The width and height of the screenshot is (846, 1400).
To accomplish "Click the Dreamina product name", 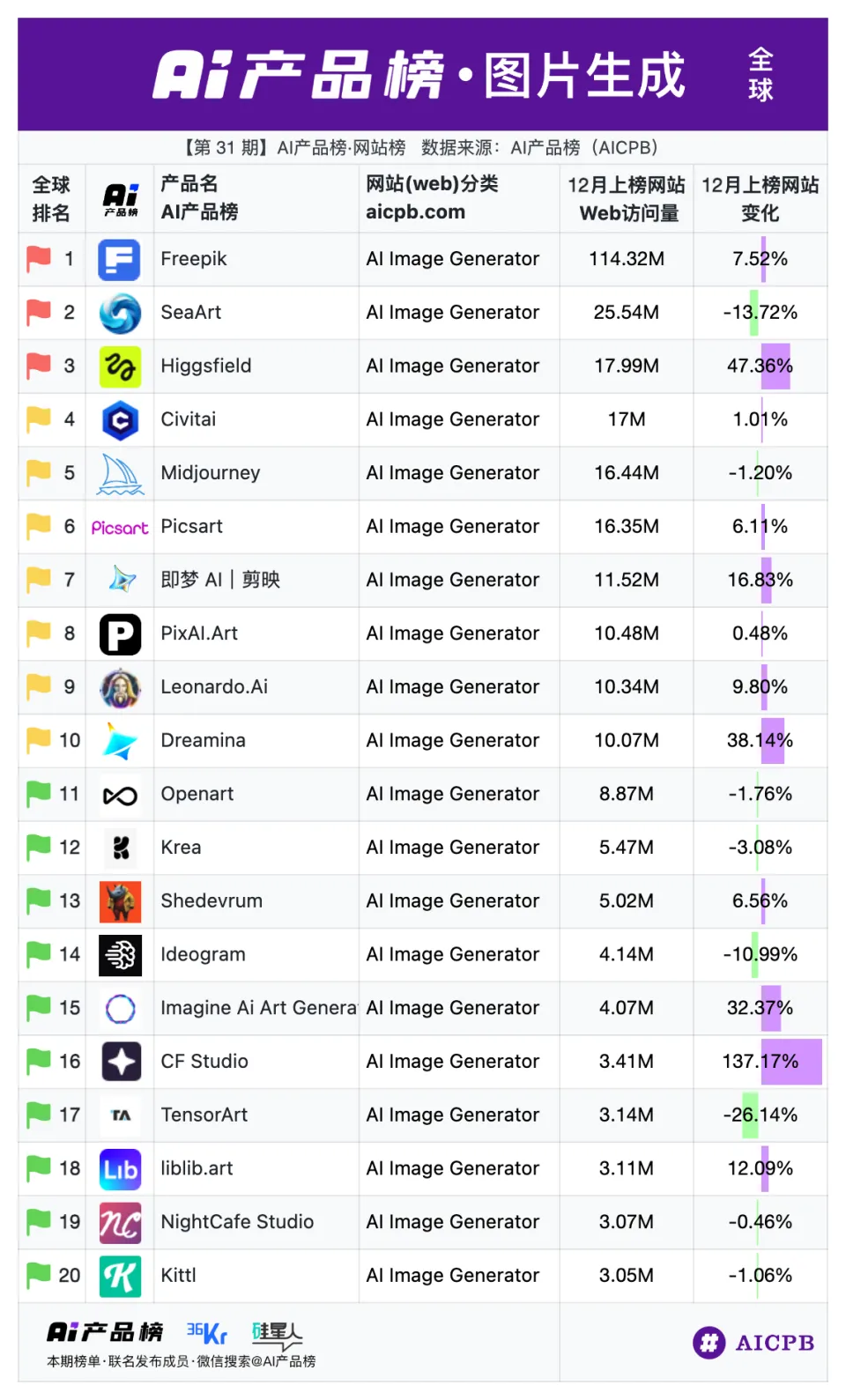I will (x=203, y=741).
